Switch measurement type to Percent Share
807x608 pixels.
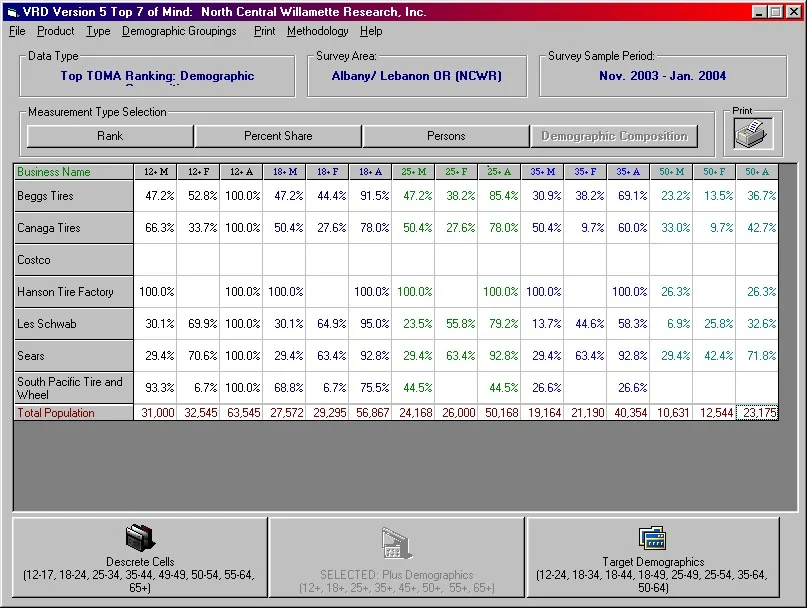tap(278, 136)
